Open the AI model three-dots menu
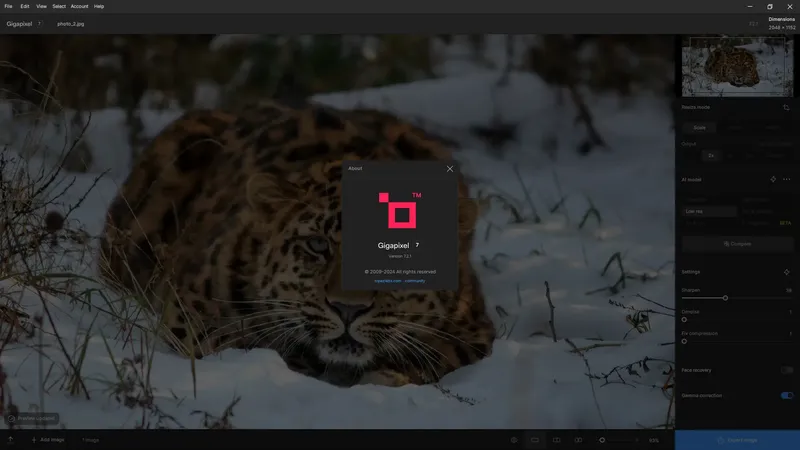 pos(787,179)
